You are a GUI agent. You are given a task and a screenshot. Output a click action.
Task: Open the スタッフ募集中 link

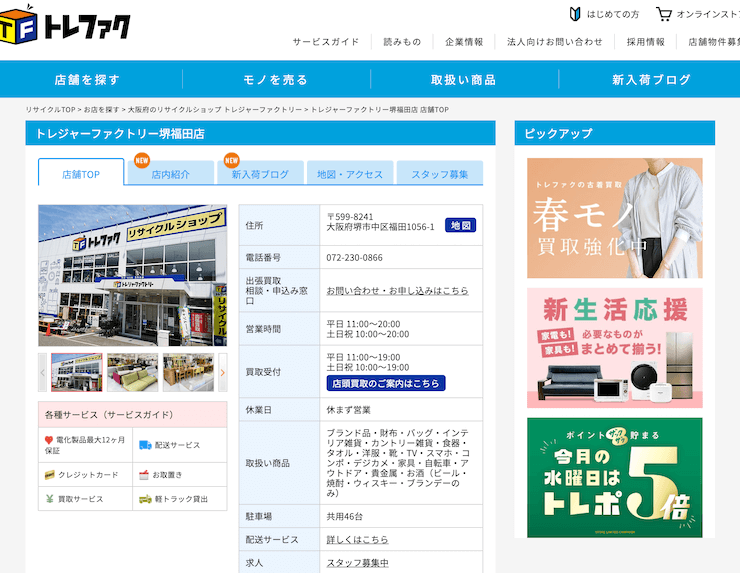tap(357, 563)
